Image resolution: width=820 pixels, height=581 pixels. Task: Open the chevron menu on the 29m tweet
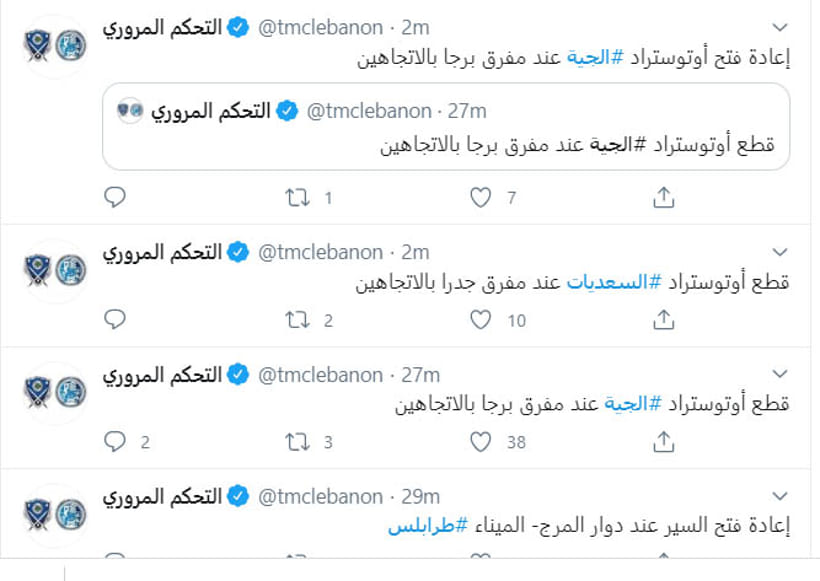point(780,496)
